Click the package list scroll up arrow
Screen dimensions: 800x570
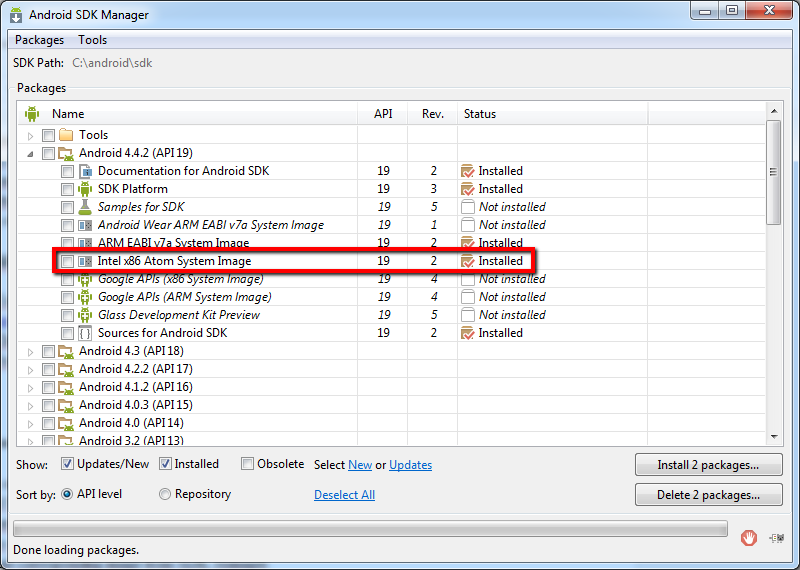774,111
